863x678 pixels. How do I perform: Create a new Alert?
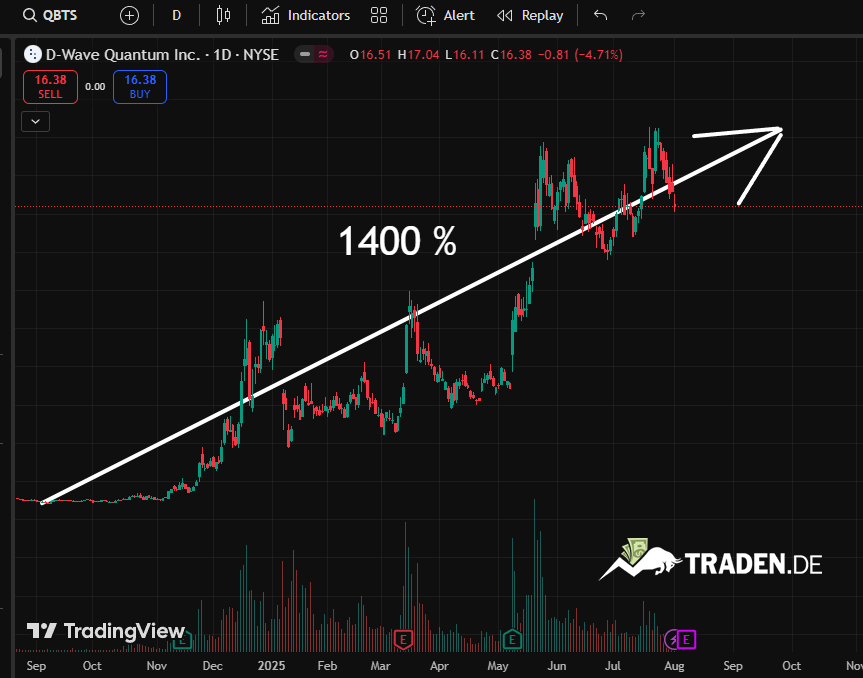445,15
